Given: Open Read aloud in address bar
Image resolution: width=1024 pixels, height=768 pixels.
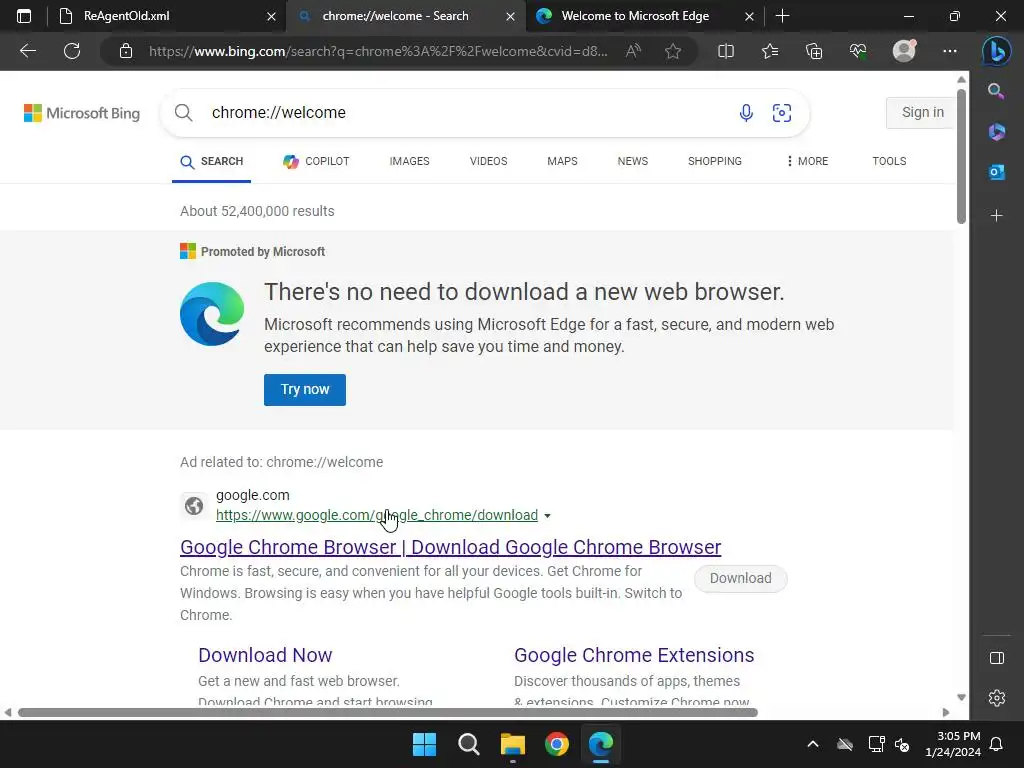Looking at the screenshot, I should pyautogui.click(x=633, y=51).
